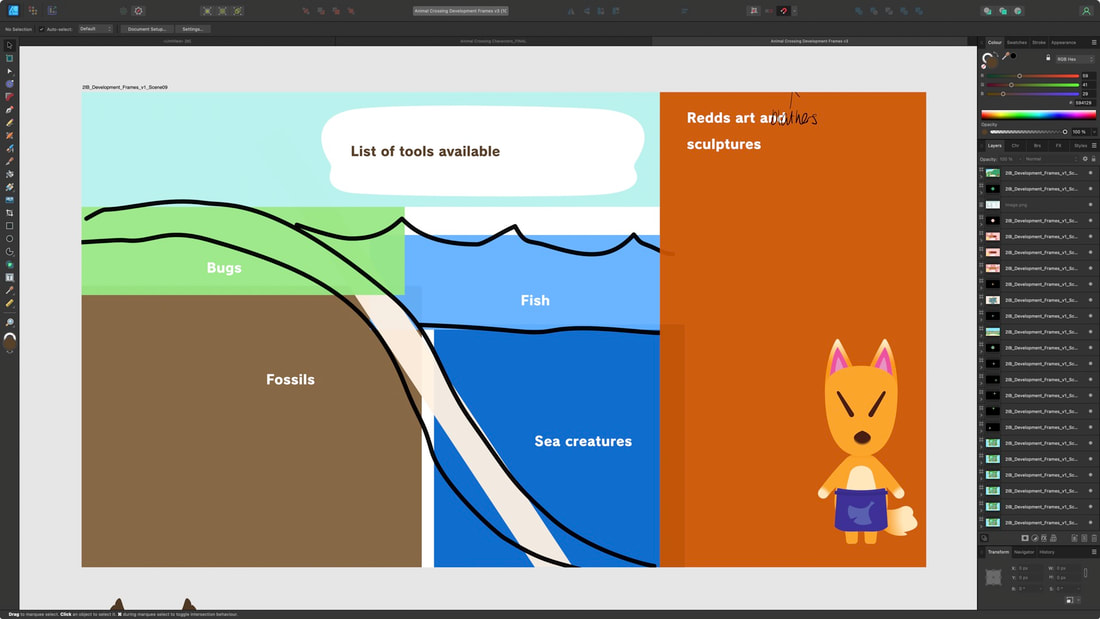Open the Auto-select Default dropdown

click(95, 29)
